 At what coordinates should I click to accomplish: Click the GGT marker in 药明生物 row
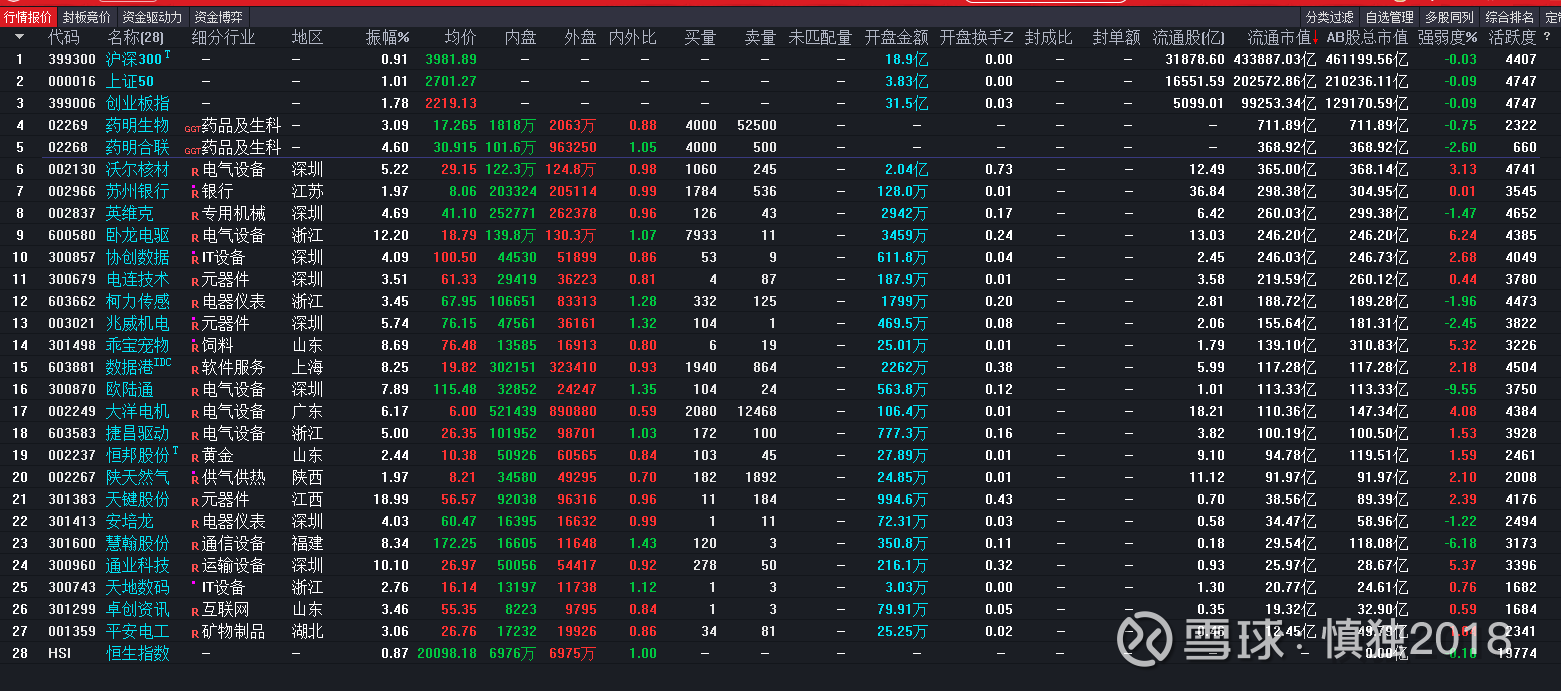click(x=193, y=128)
